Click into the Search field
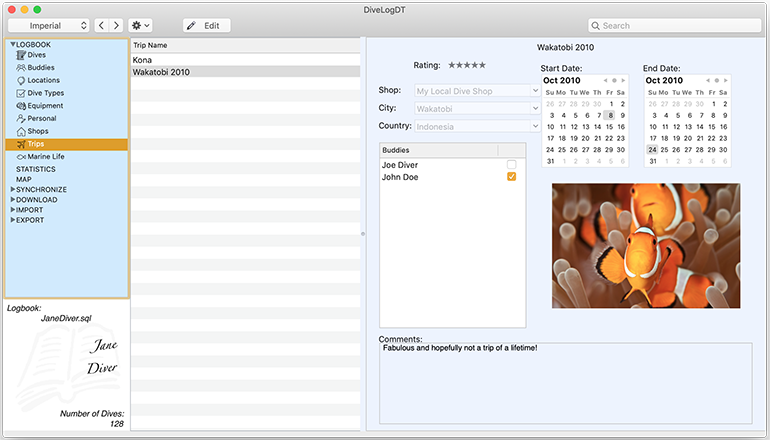The height and width of the screenshot is (440, 770). (x=674, y=26)
